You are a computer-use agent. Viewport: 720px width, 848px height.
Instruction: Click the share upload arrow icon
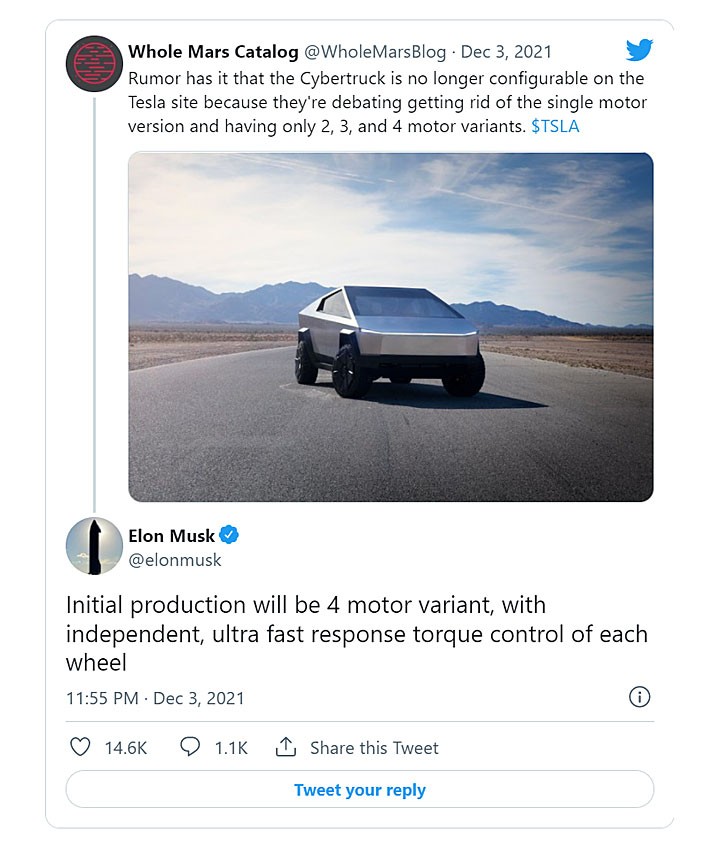(x=286, y=746)
